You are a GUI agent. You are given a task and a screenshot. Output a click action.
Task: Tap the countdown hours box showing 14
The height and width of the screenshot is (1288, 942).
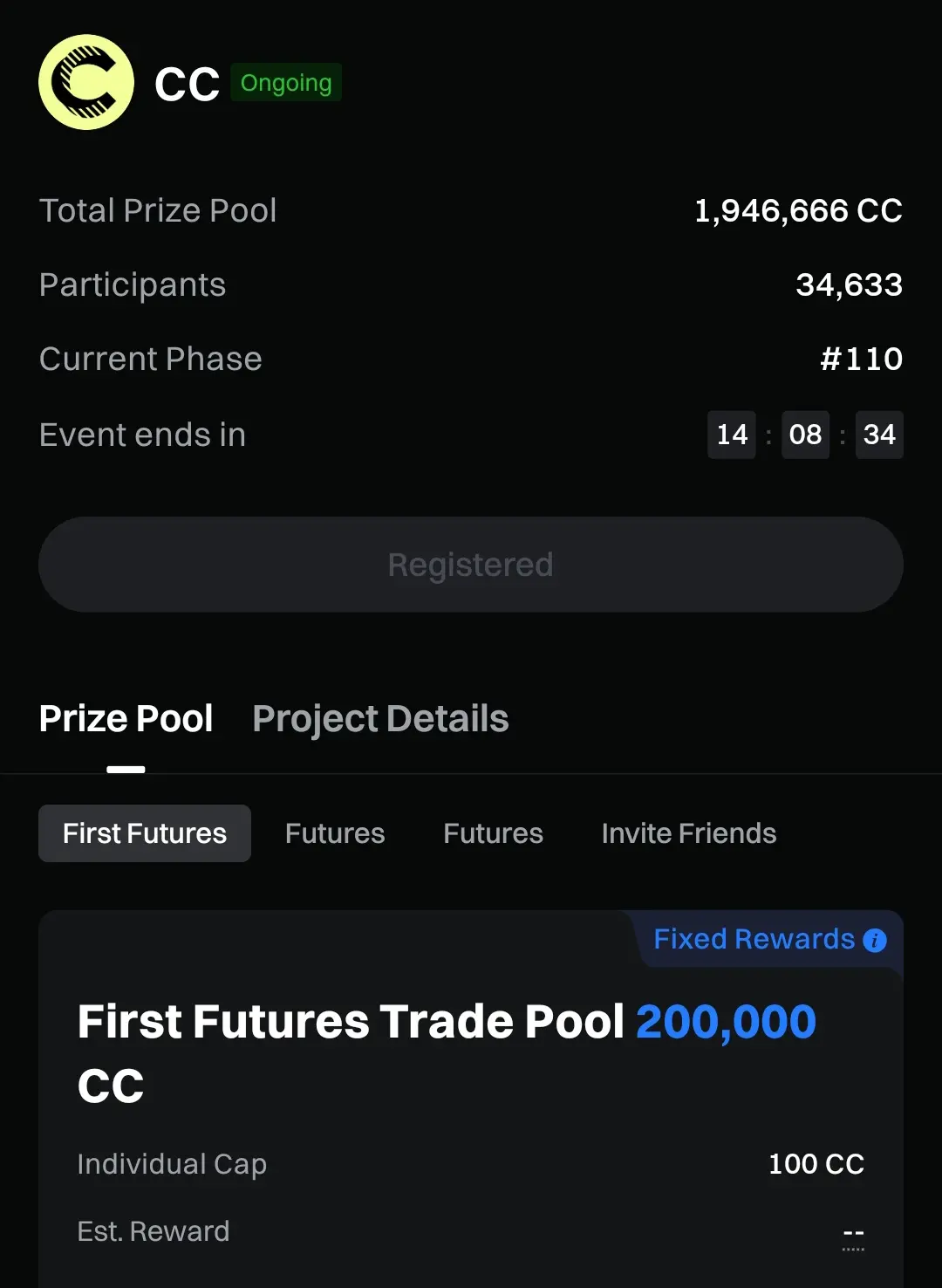click(x=732, y=435)
